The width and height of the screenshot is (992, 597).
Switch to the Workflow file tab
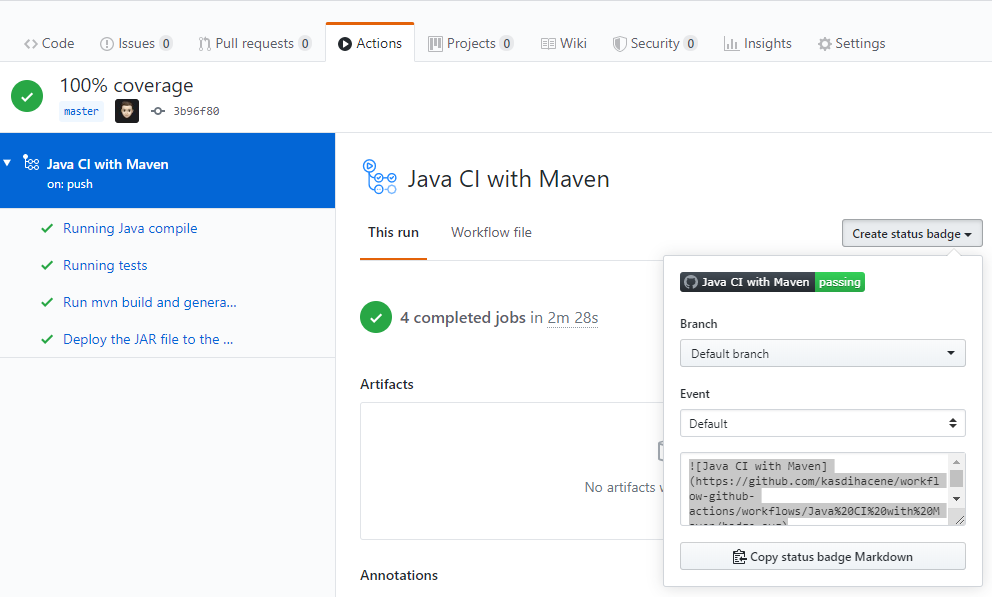pos(491,233)
